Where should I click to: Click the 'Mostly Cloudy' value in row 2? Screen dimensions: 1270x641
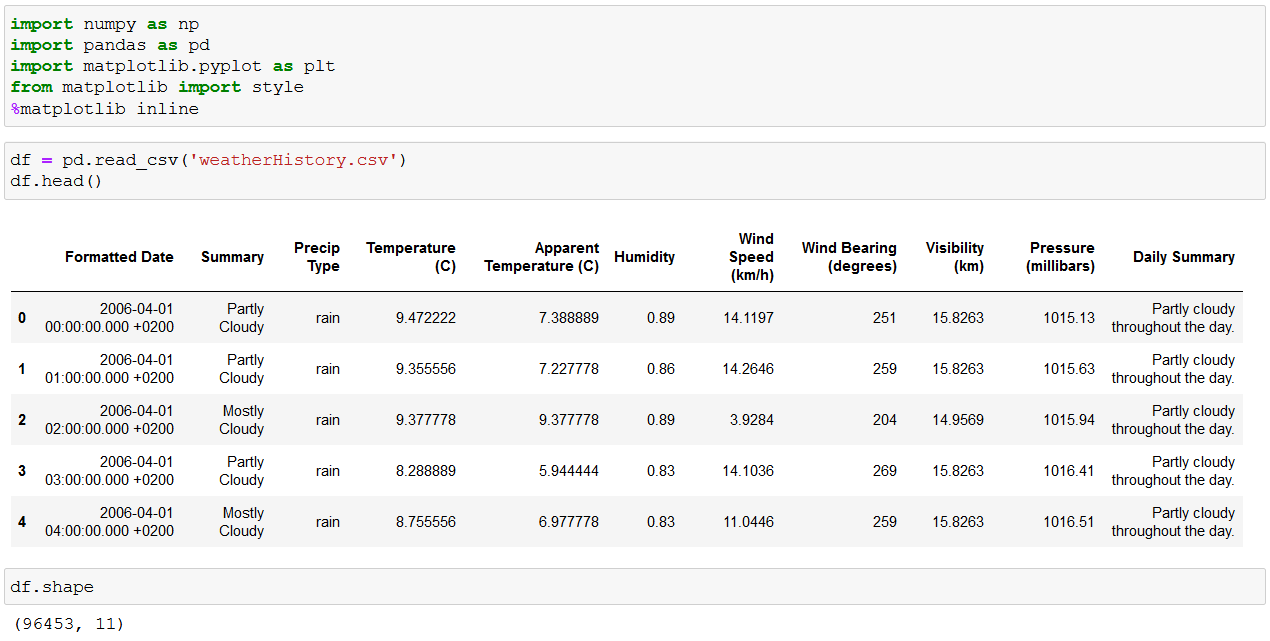(x=241, y=420)
